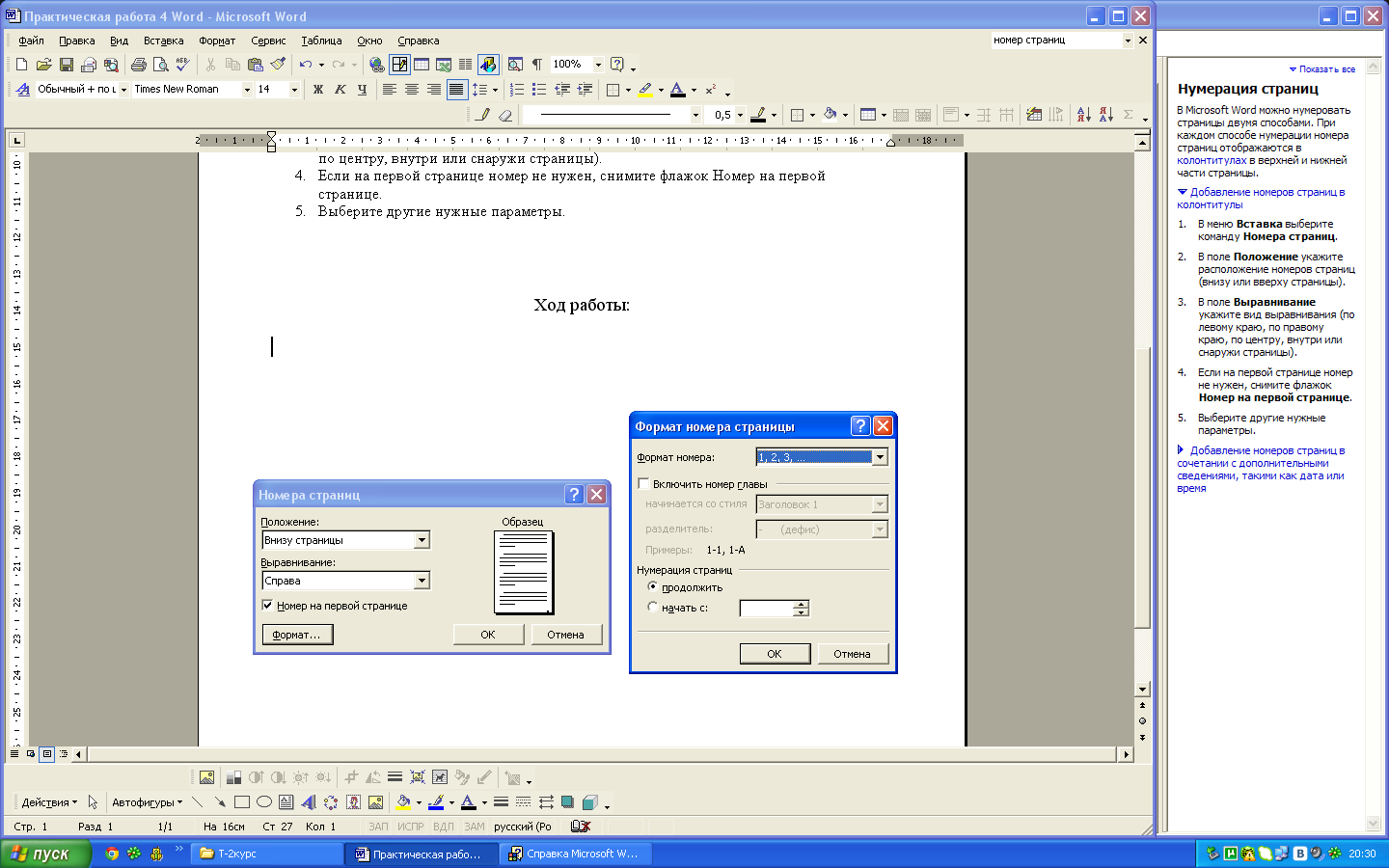The width and height of the screenshot is (1389, 868).
Task: Start a bulleted list
Action: [539, 90]
